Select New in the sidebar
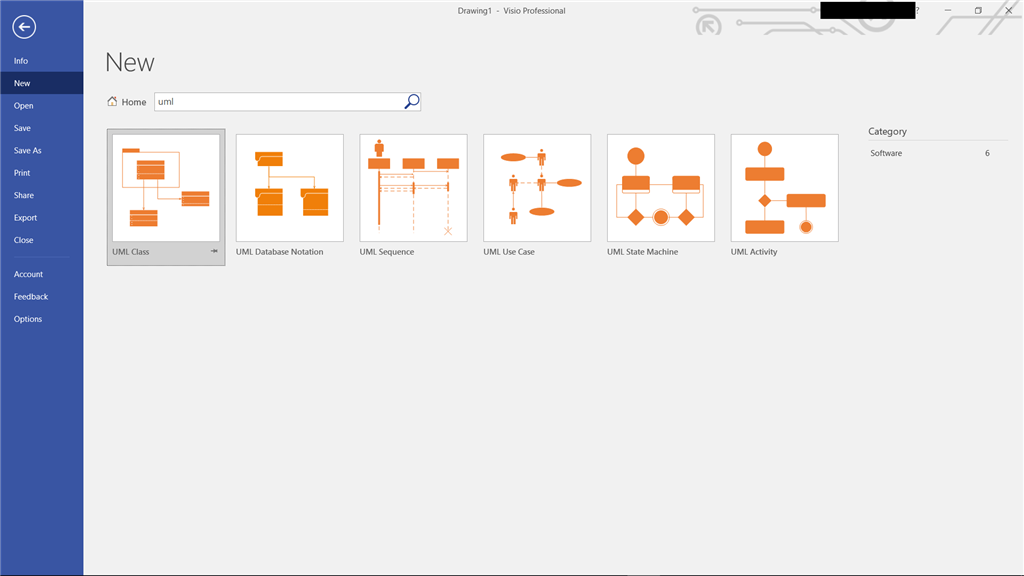The image size is (1024, 576). point(42,83)
